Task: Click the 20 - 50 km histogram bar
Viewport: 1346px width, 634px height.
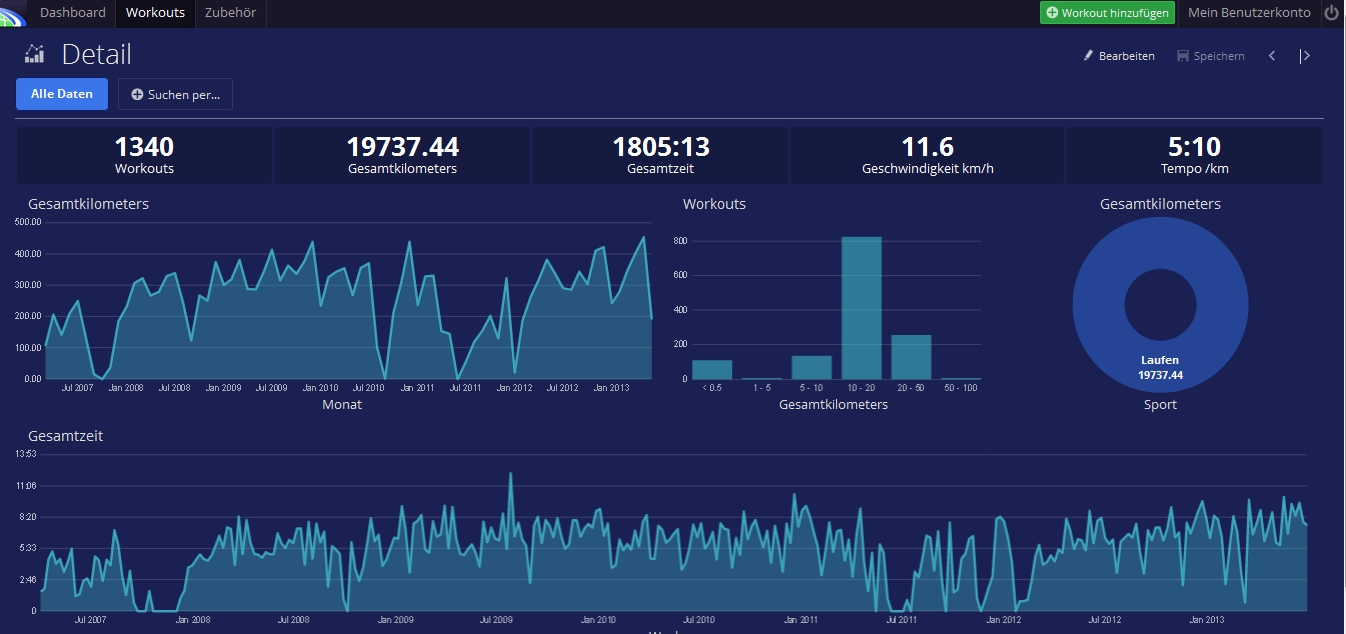Action: (911, 357)
